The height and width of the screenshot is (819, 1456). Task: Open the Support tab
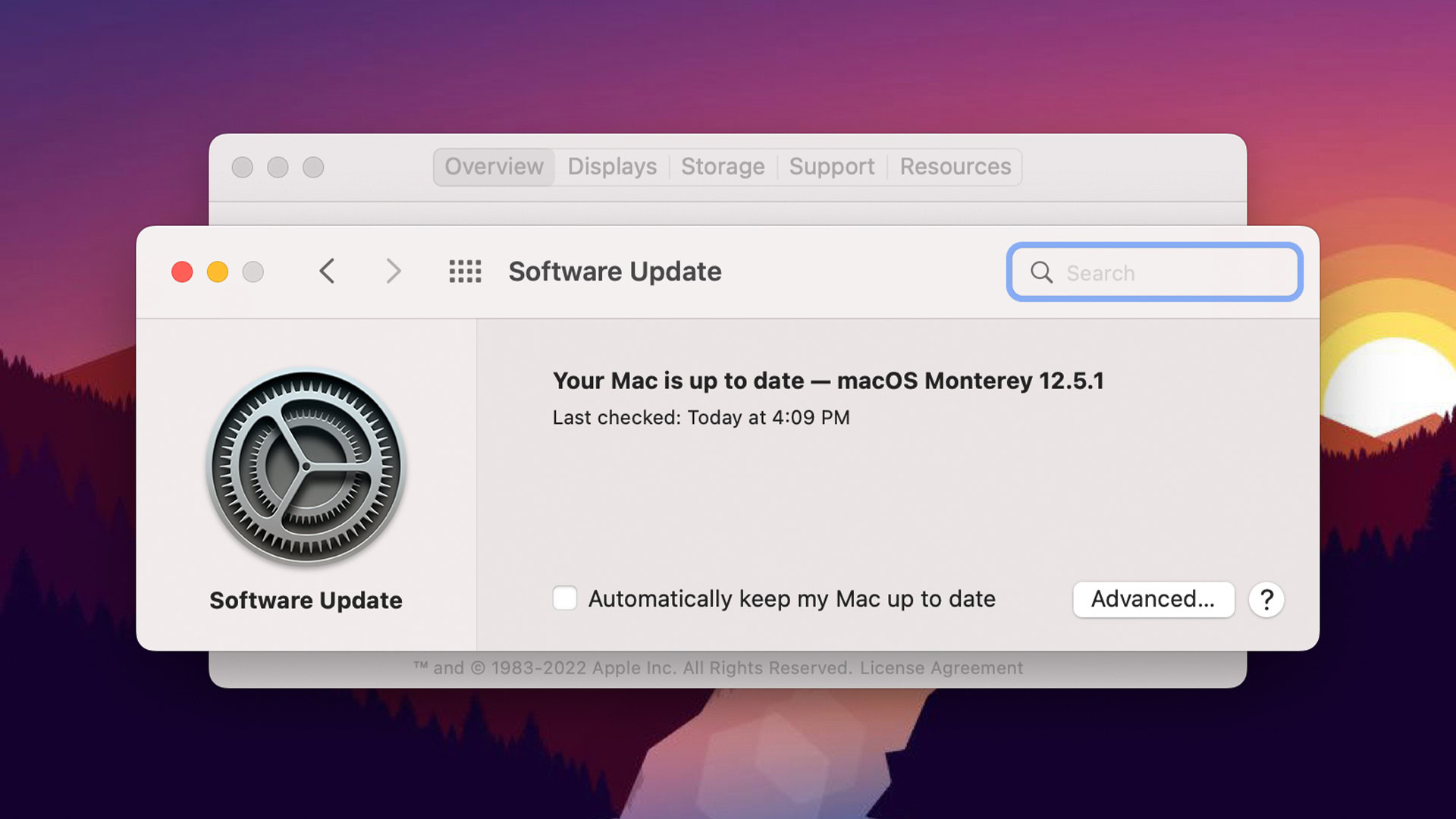click(831, 166)
